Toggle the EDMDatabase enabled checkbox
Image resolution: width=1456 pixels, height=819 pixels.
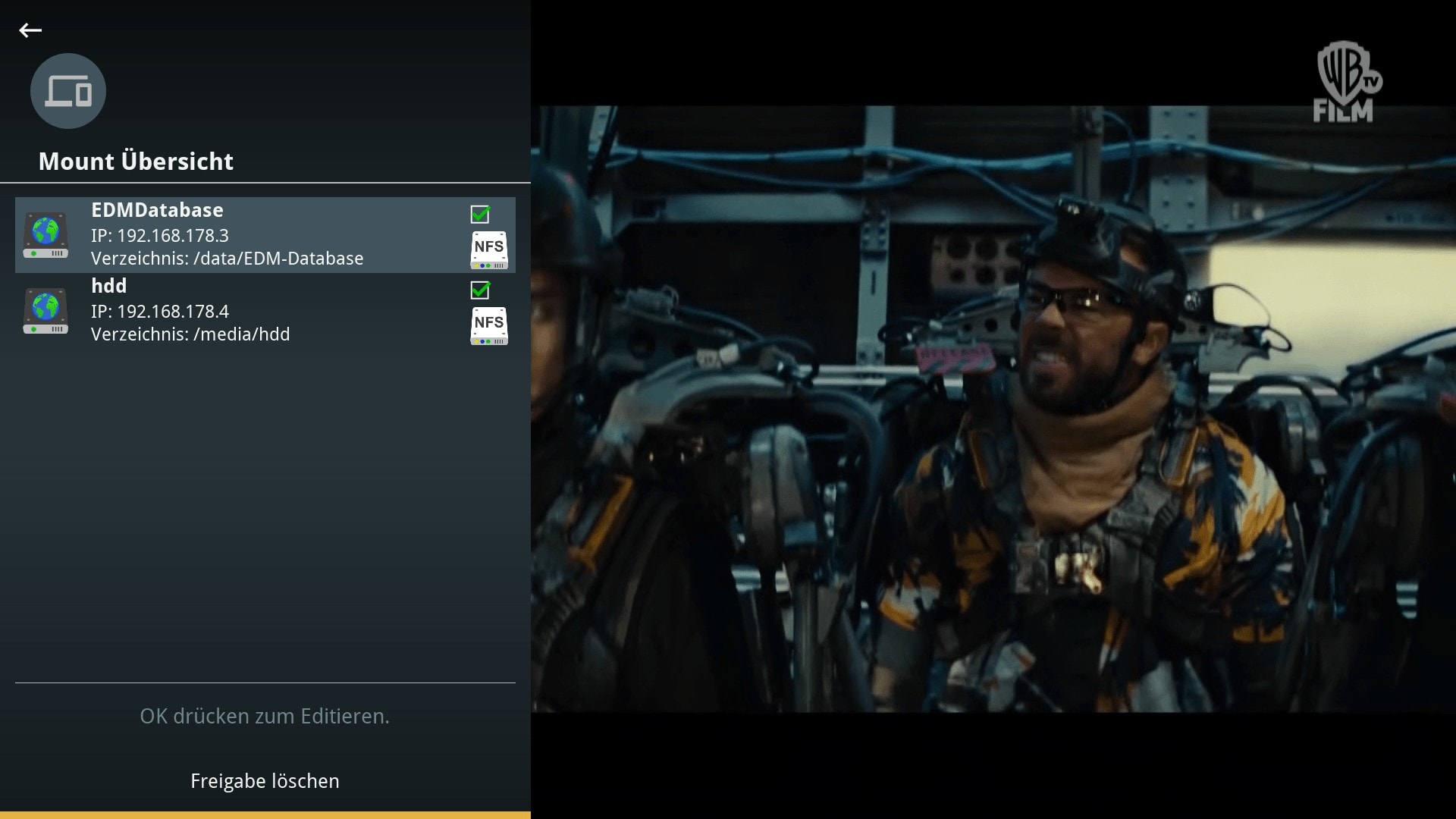480,215
